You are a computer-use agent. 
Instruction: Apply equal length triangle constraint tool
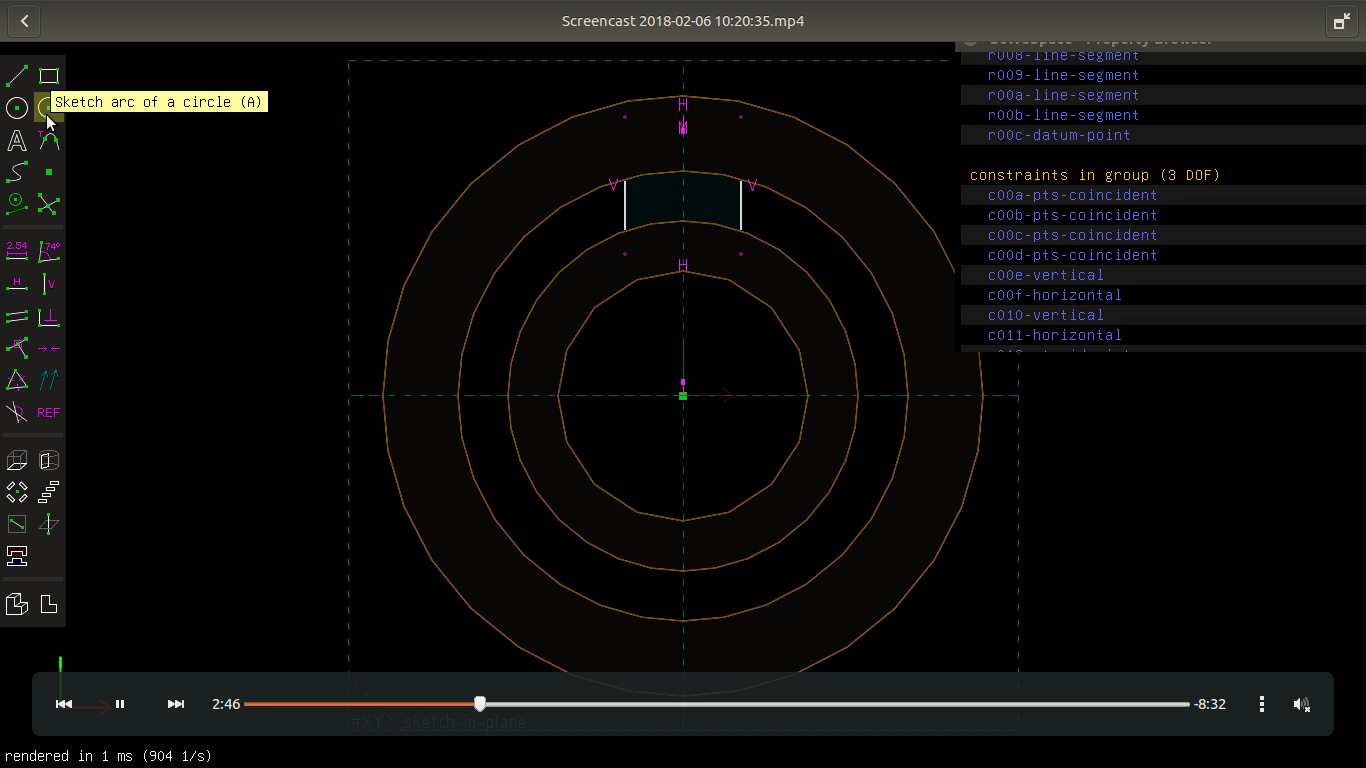(17, 380)
